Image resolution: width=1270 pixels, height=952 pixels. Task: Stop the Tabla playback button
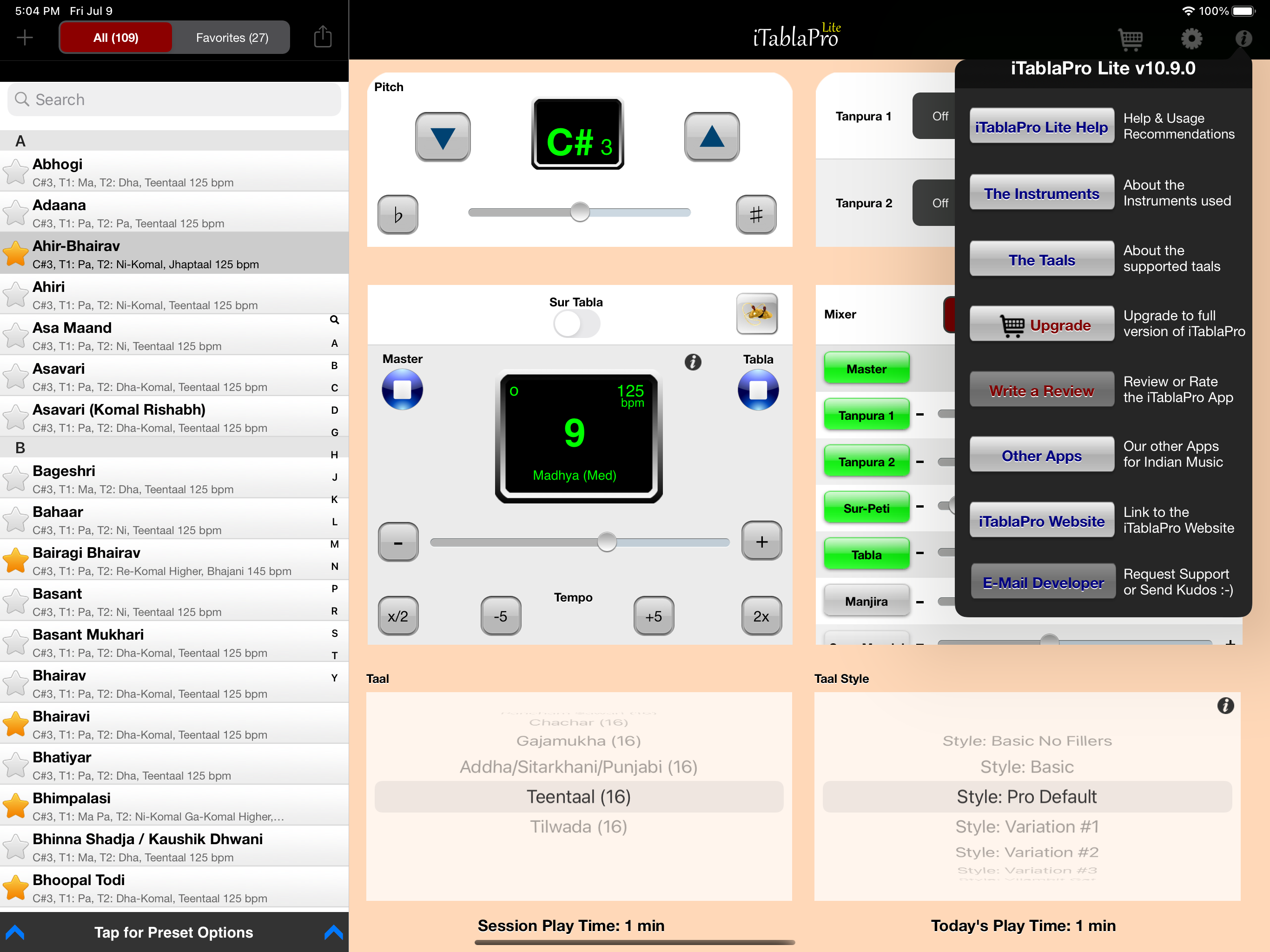tap(758, 390)
